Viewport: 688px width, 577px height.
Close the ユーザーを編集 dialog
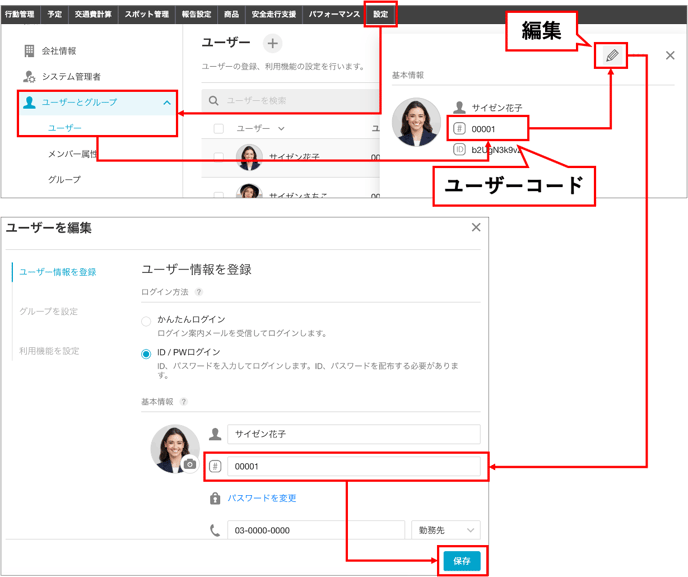point(476,227)
